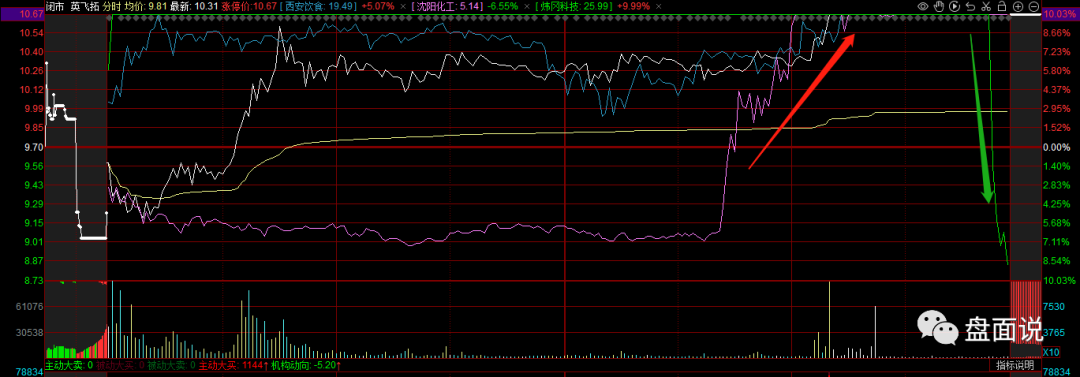Zoom in with the plus circle icon

tap(1017, 6)
